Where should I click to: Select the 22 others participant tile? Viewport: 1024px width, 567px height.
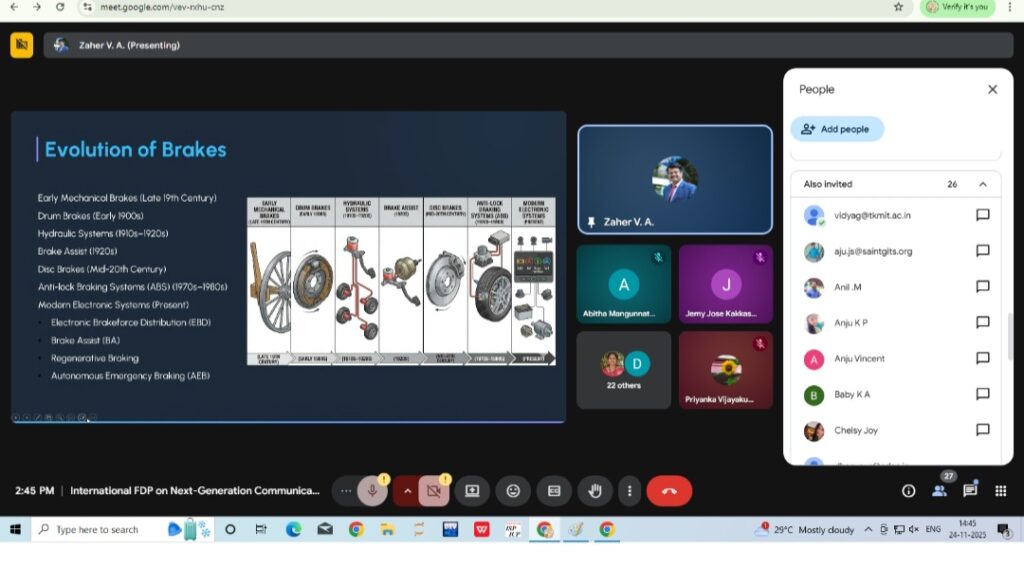click(623, 371)
